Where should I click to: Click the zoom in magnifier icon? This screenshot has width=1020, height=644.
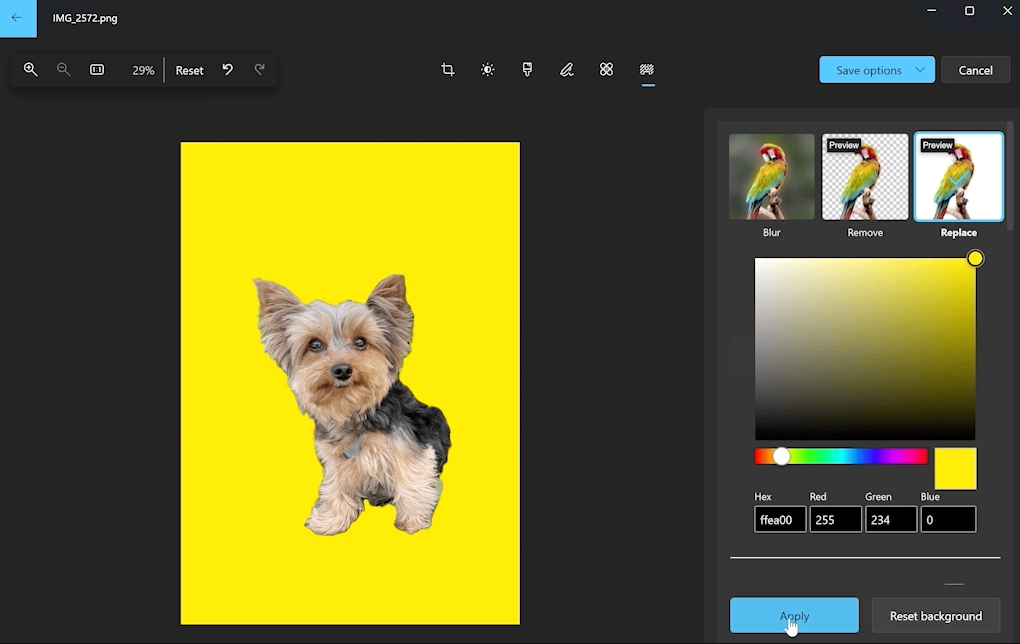pos(31,70)
